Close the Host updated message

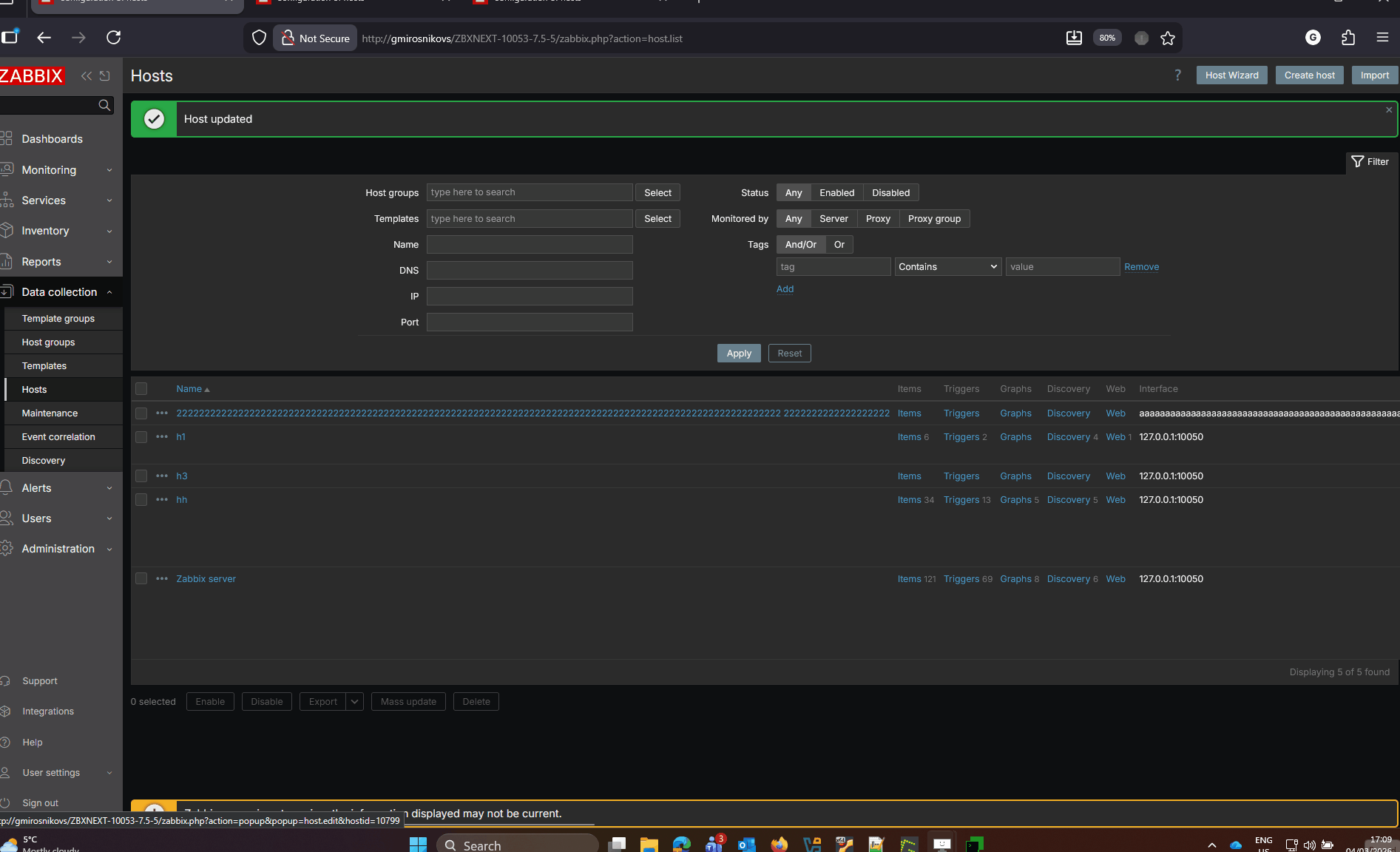coord(1388,110)
